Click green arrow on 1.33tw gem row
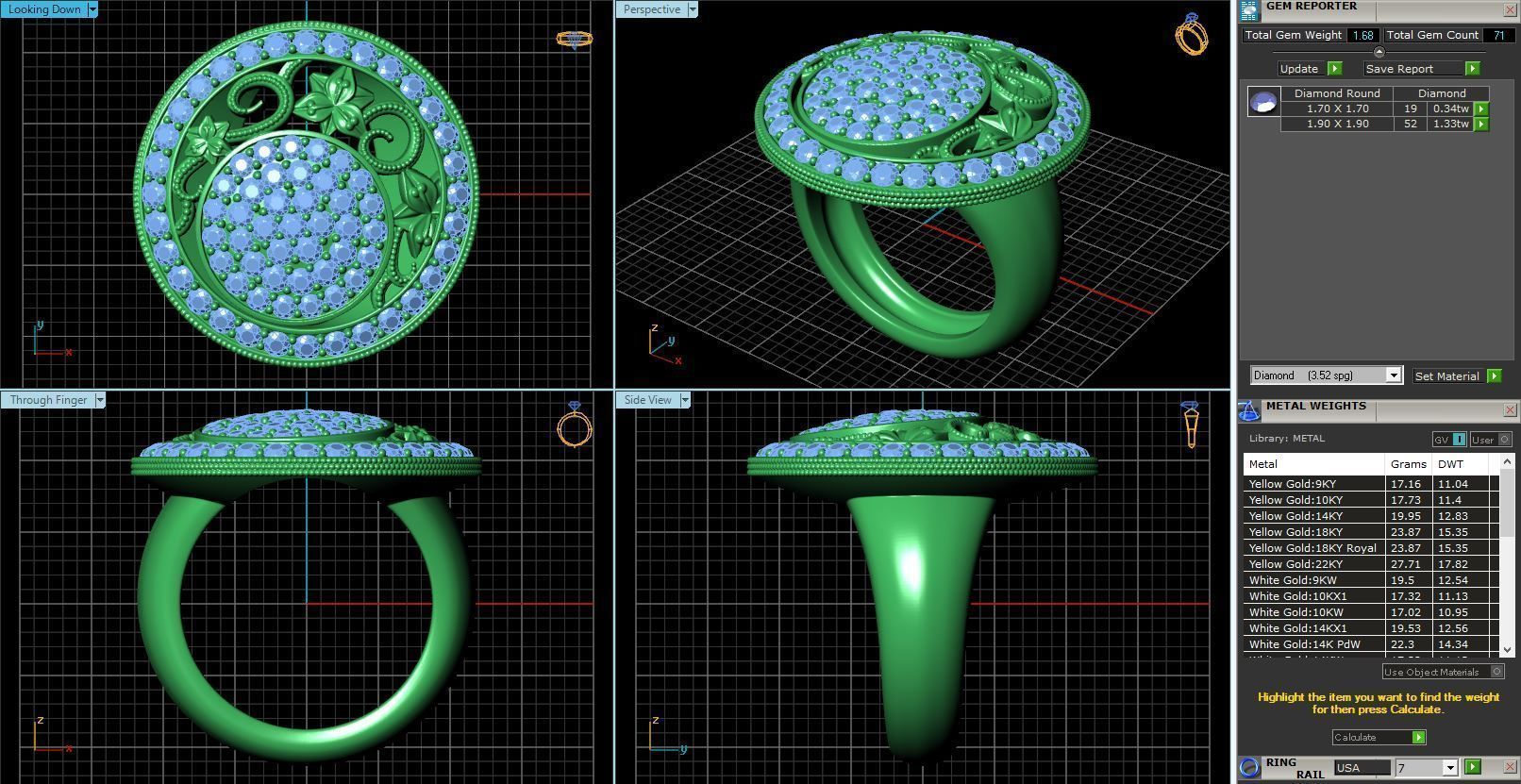 [1481, 125]
